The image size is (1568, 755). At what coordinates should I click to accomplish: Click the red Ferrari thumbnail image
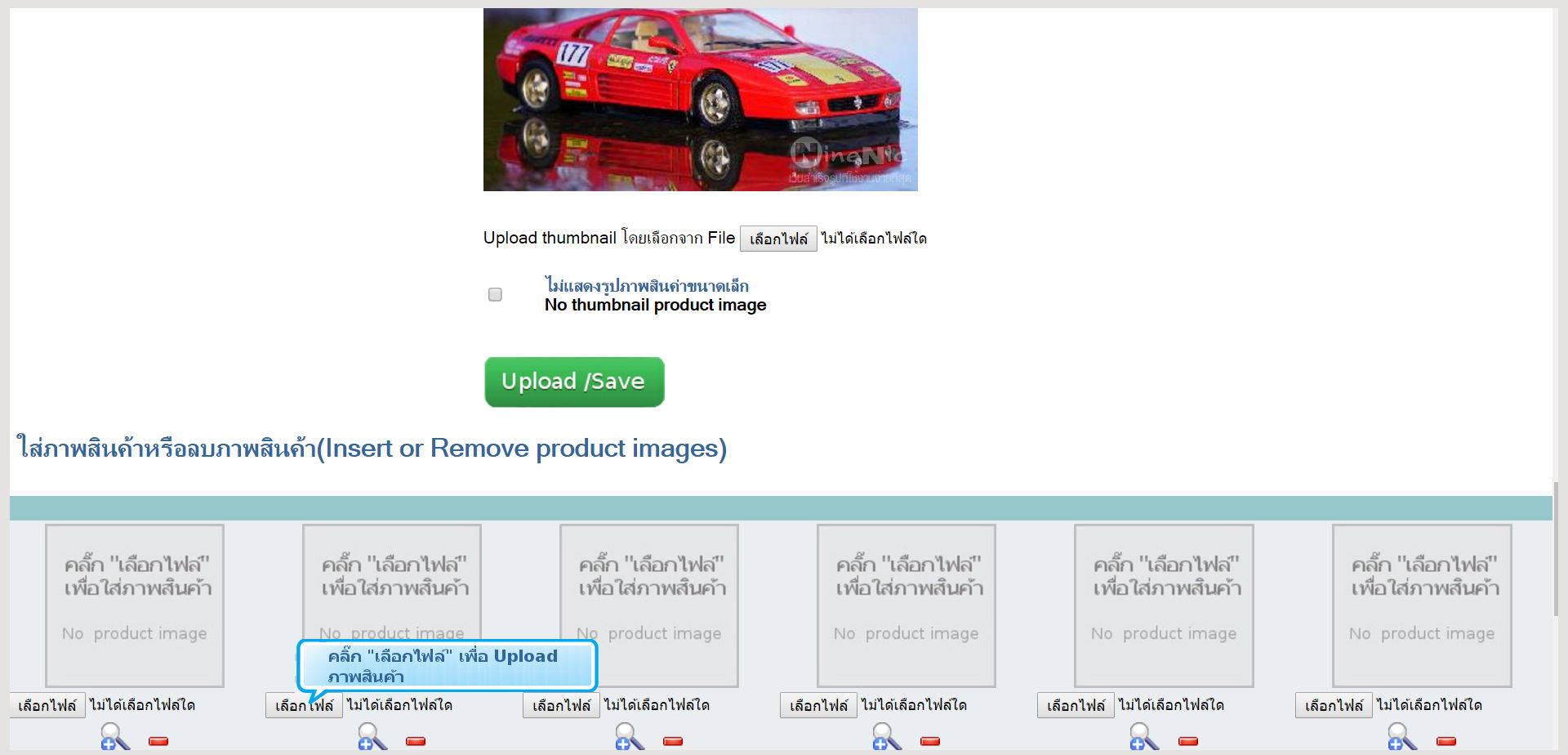[701, 100]
